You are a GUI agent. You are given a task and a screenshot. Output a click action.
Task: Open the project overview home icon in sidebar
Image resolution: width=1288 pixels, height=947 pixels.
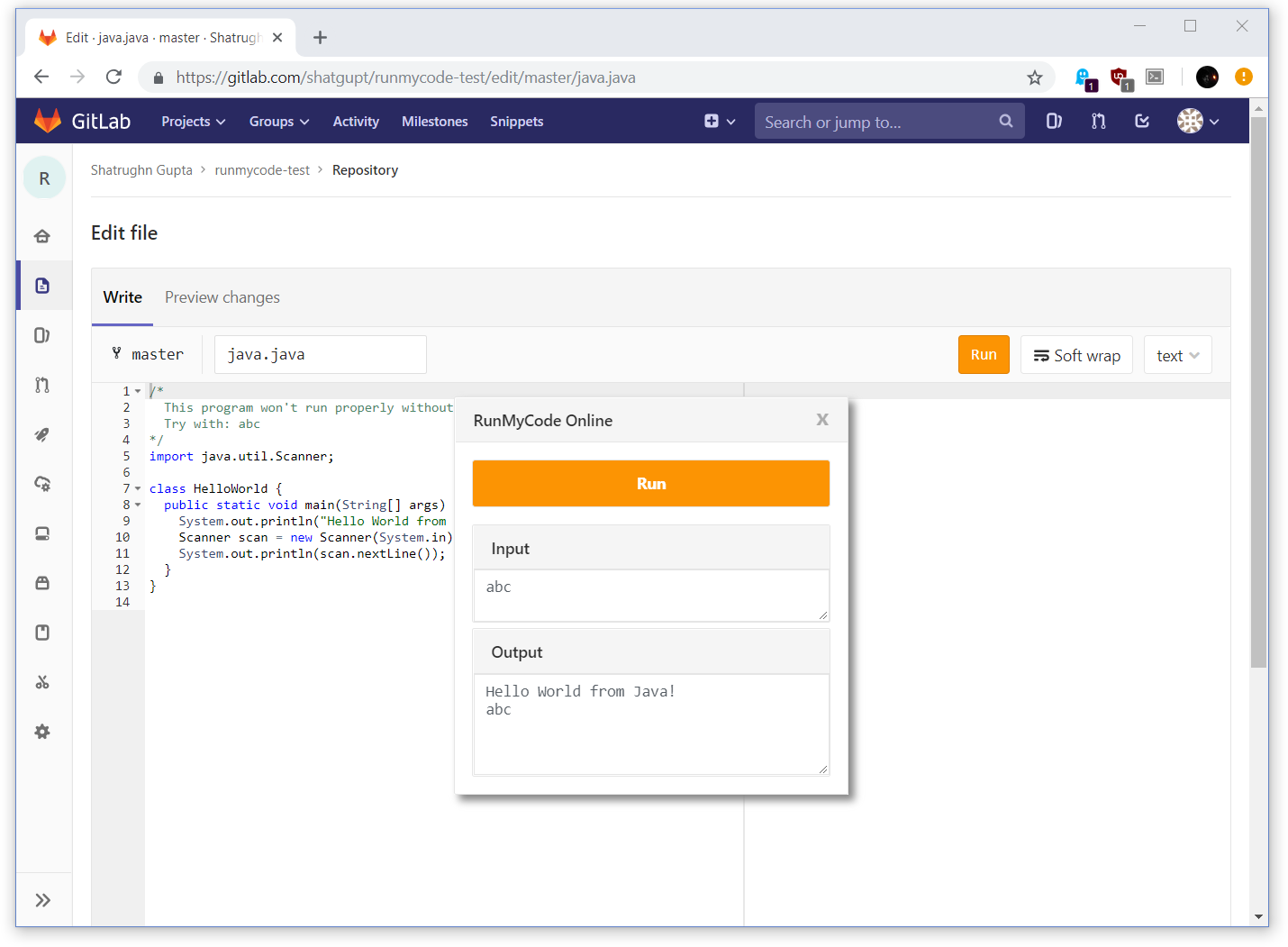(x=42, y=236)
